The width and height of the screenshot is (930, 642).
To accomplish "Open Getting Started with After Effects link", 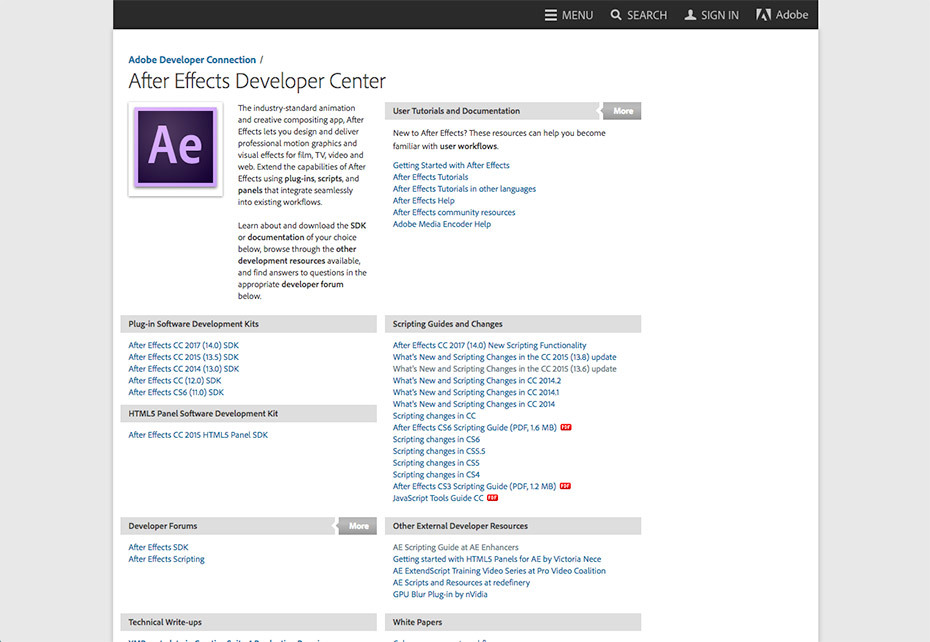I will pos(451,165).
